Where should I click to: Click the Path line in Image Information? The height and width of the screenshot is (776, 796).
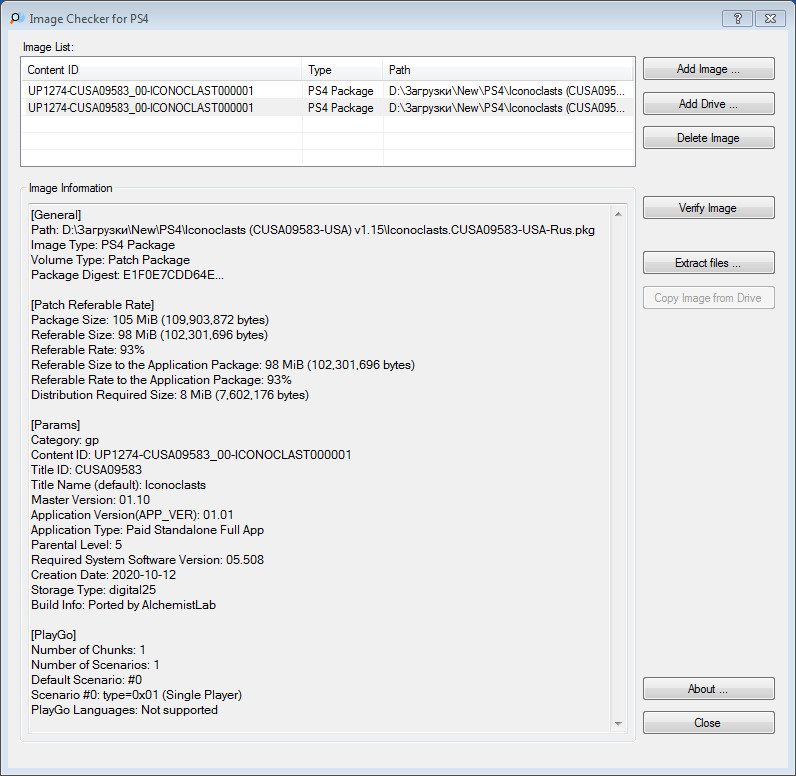click(313, 230)
